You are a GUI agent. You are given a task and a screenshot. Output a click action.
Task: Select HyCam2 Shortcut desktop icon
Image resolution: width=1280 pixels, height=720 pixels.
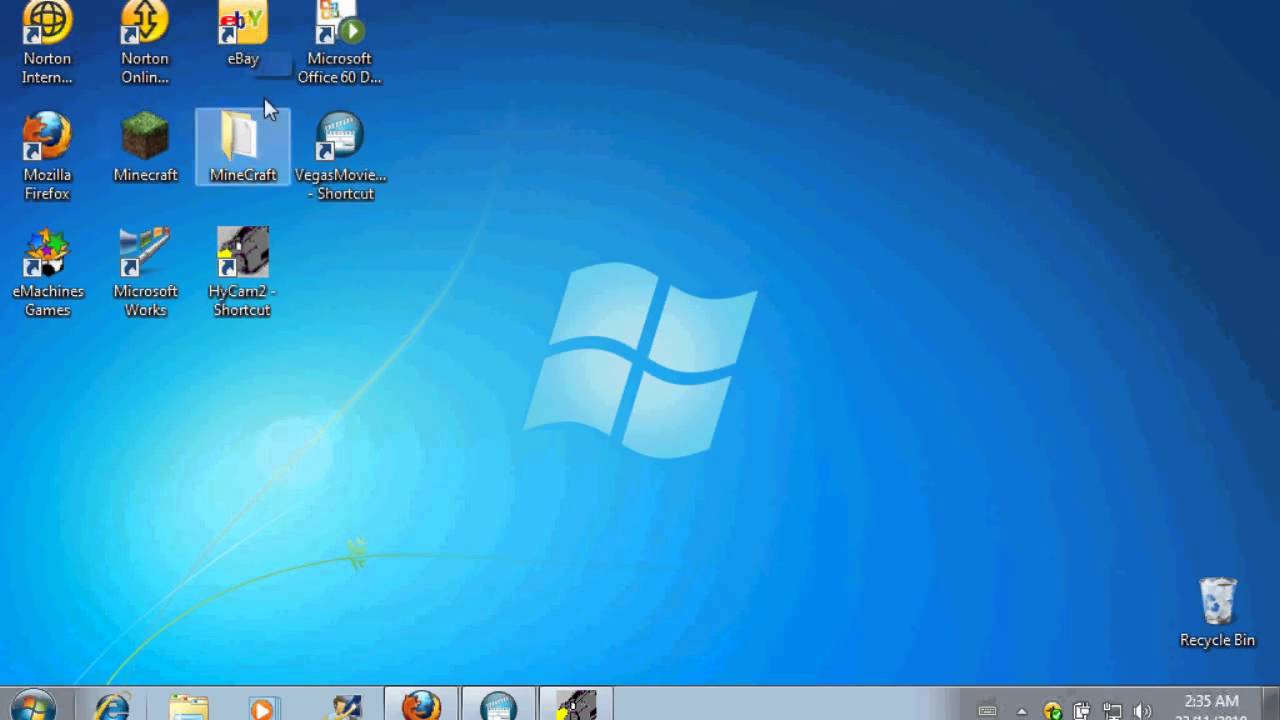(x=242, y=272)
